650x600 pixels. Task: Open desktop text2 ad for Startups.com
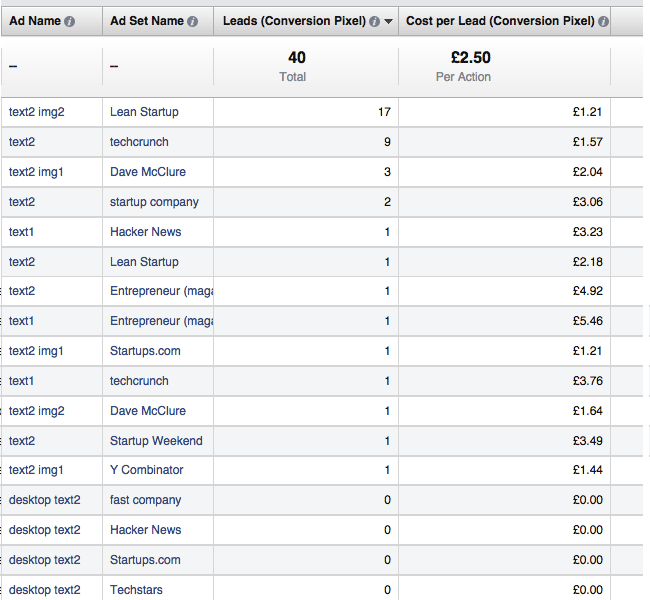[x=45, y=560]
